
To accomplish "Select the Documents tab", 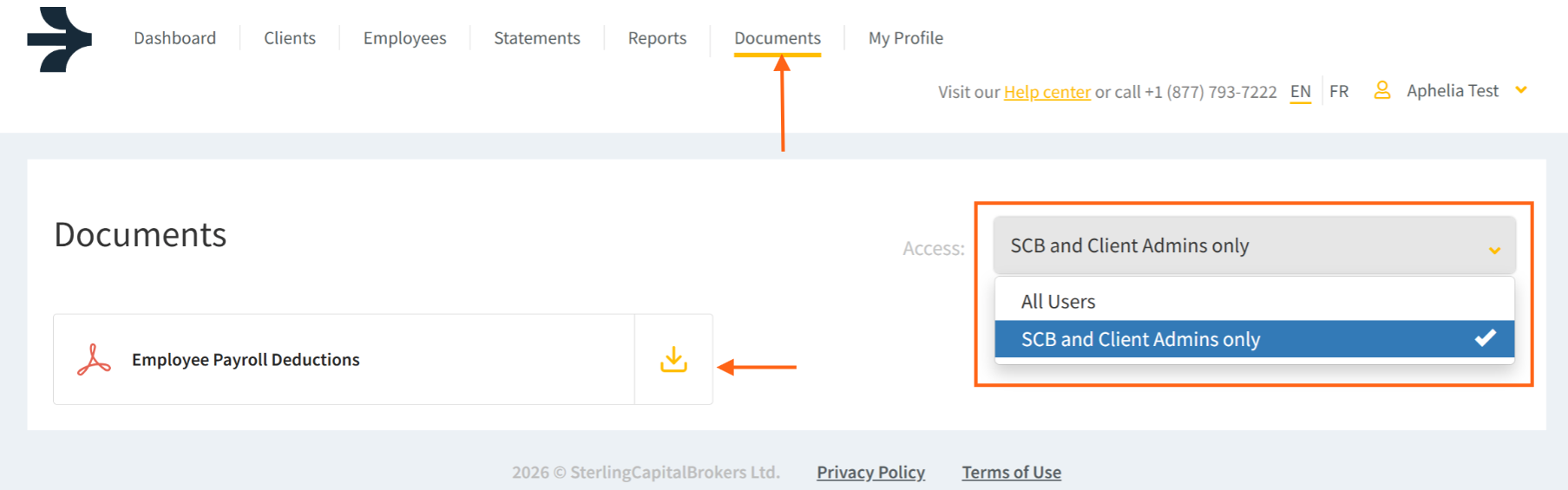I will (x=777, y=38).
